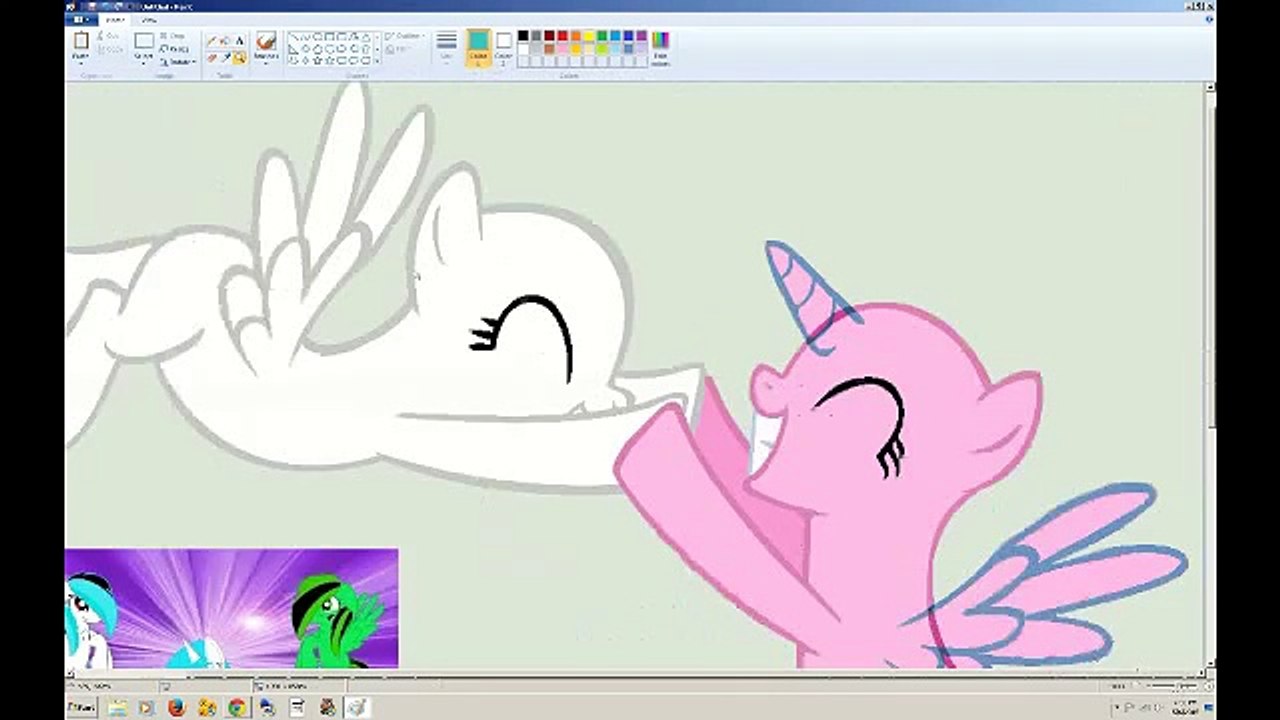Click the Brushes tool icon
The image size is (1280, 720).
tap(266, 41)
